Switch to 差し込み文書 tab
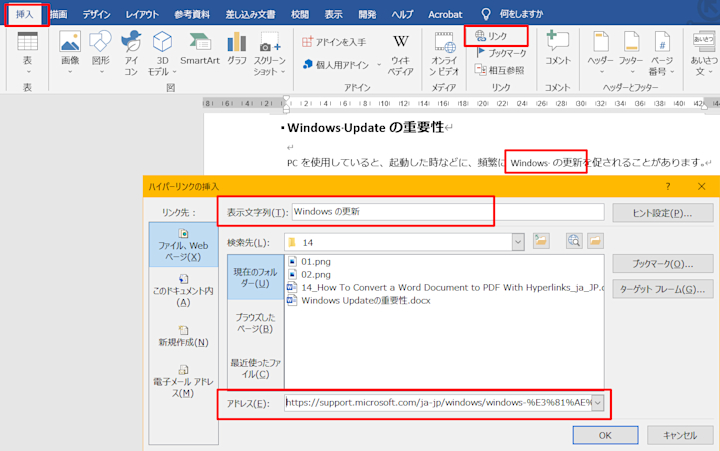Viewport: 720px width, 451px height. point(250,14)
